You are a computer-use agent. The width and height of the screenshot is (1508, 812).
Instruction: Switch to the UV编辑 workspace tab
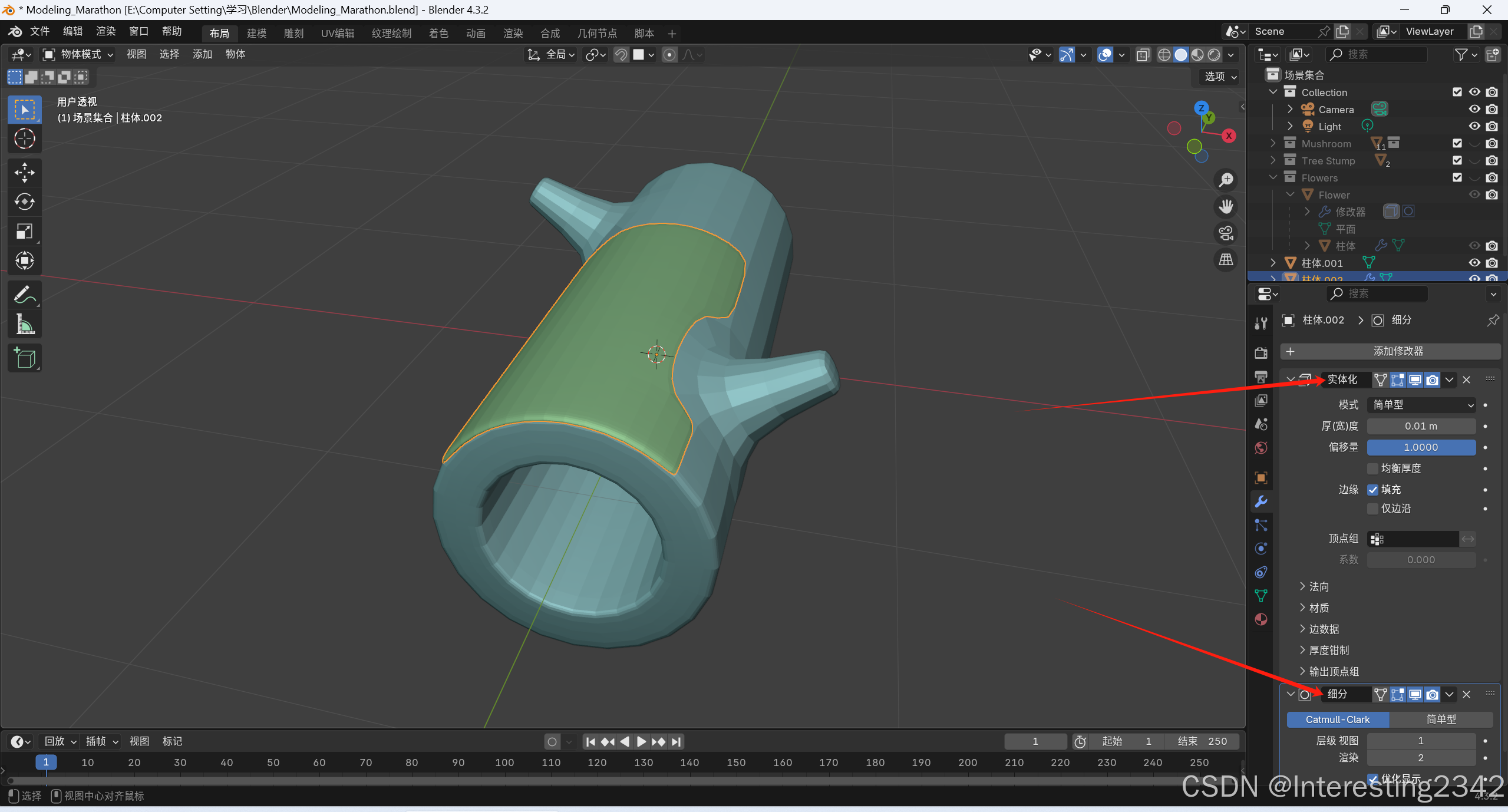(x=337, y=34)
